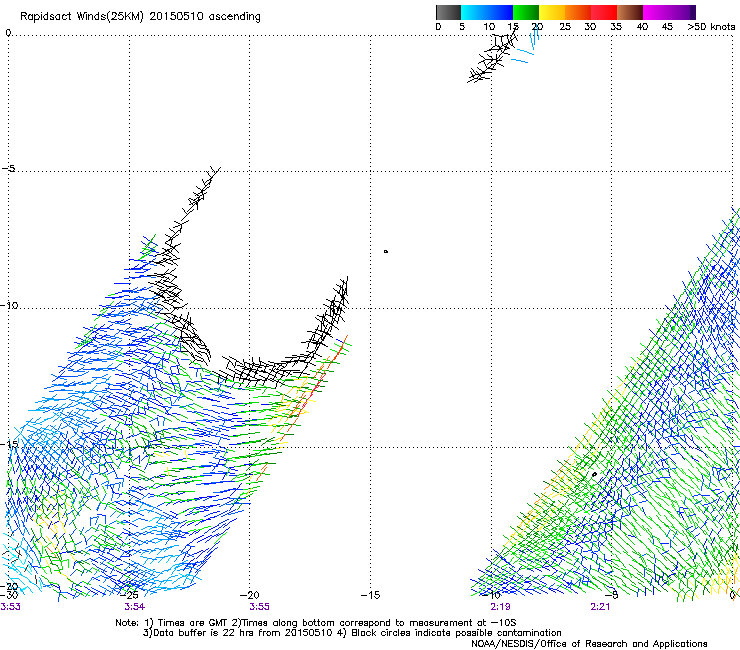The width and height of the screenshot is (740, 650).
Task: Click the magenta 40-45 knots legend segment
Action: click(x=656, y=12)
